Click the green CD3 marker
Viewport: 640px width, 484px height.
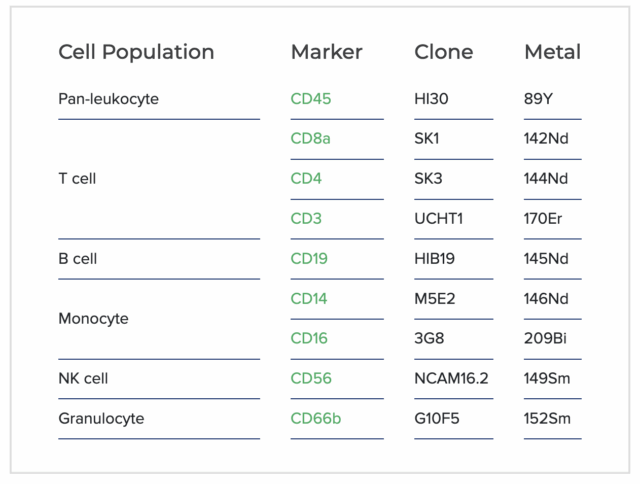tap(305, 219)
